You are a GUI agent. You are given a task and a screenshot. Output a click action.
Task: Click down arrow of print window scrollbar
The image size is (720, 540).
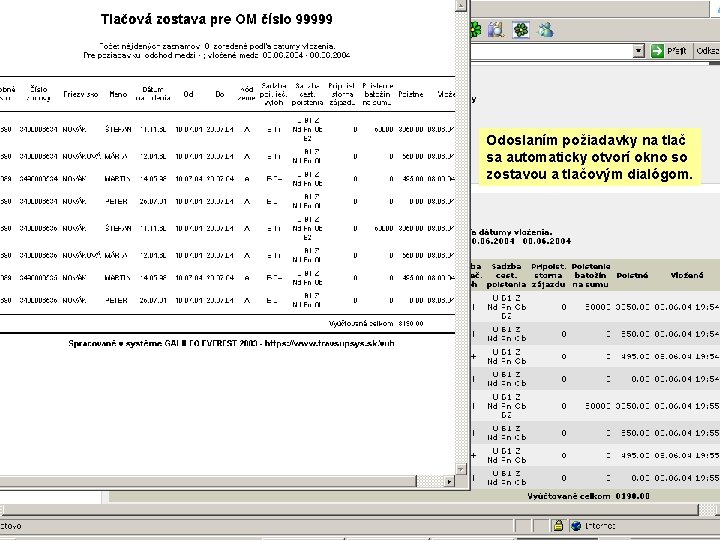coord(461,468)
